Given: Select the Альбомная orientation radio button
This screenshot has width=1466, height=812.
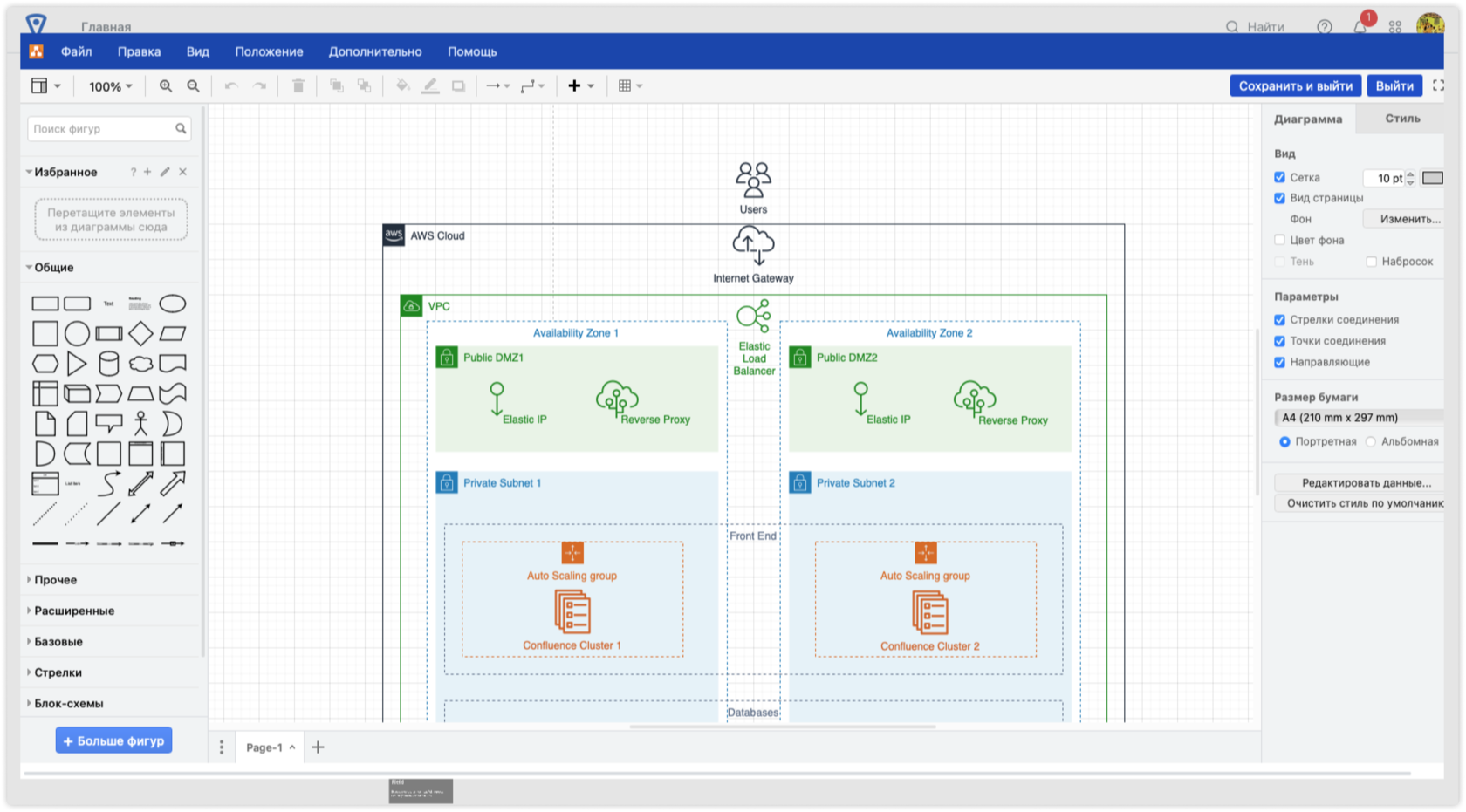Looking at the screenshot, I should [x=1371, y=442].
